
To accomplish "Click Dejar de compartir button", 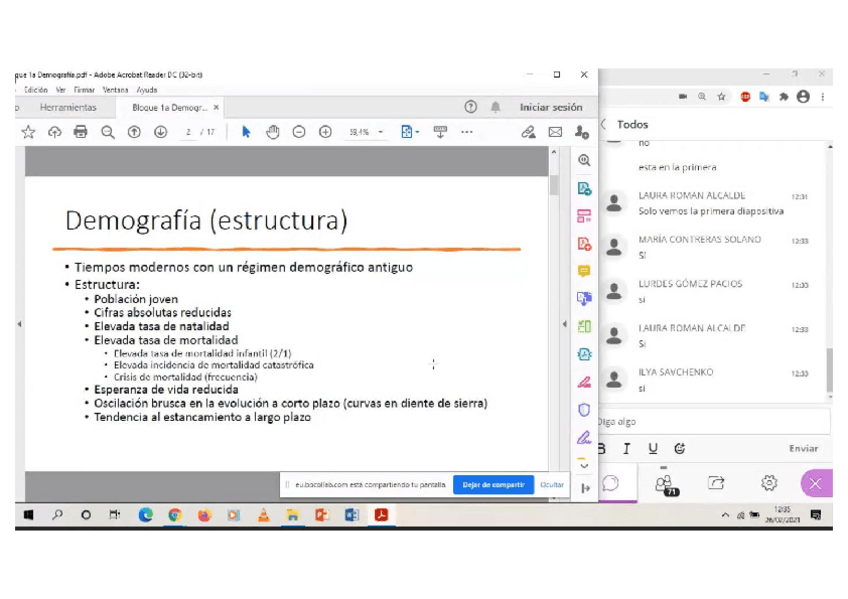I will click(493, 485).
